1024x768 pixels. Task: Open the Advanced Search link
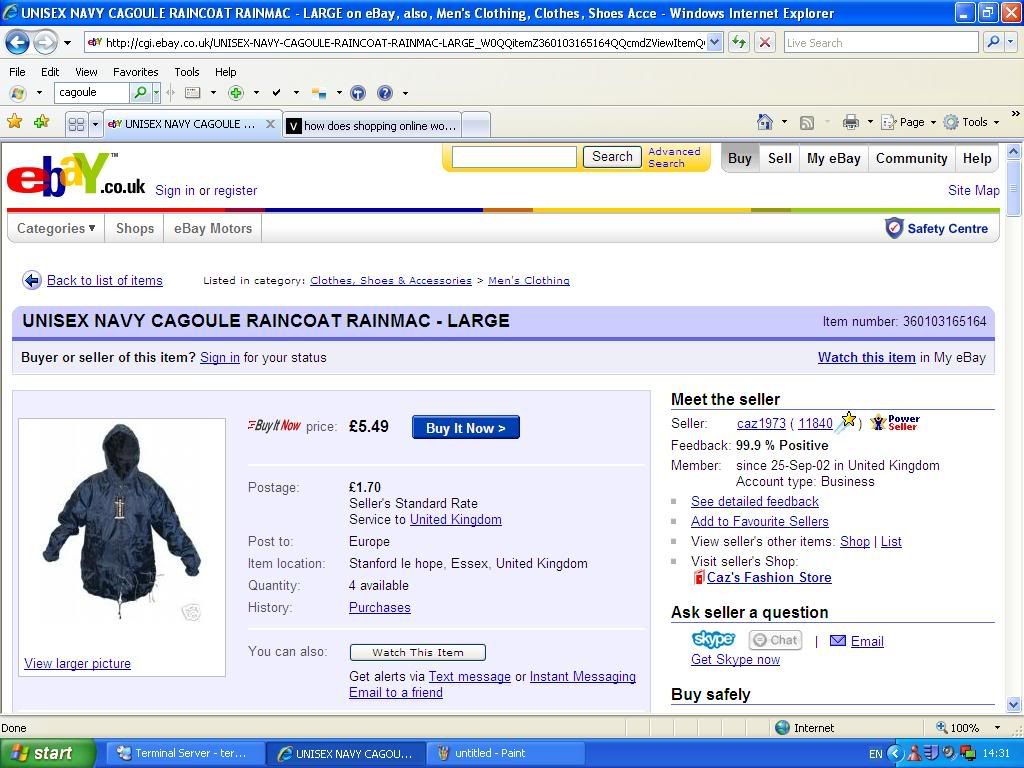tap(674, 157)
